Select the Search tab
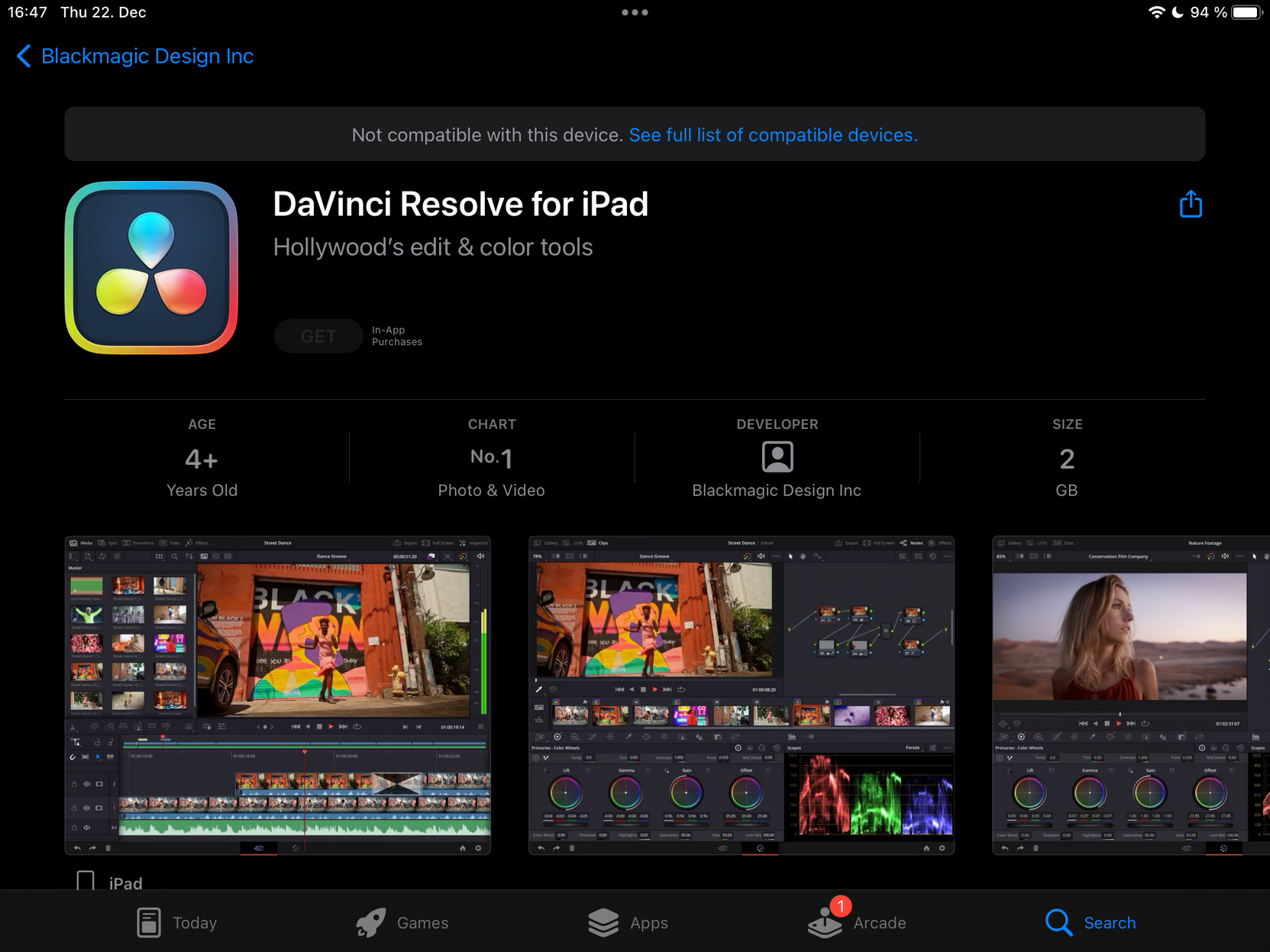 point(1090,922)
